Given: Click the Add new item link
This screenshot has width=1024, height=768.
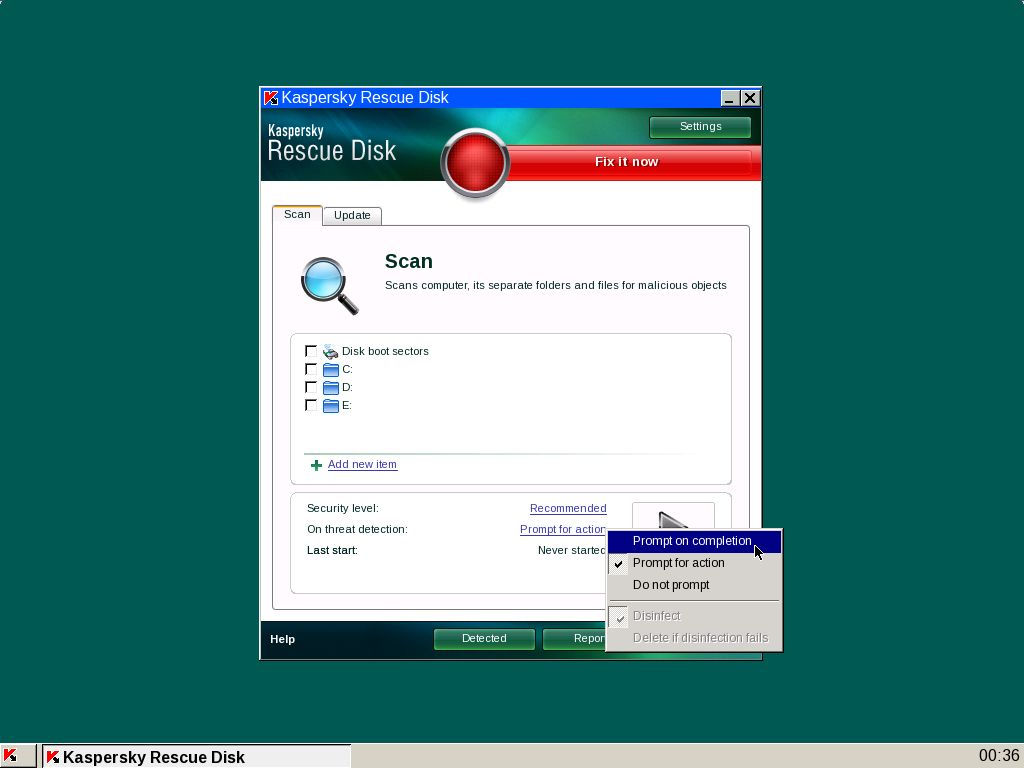Looking at the screenshot, I should tap(362, 464).
